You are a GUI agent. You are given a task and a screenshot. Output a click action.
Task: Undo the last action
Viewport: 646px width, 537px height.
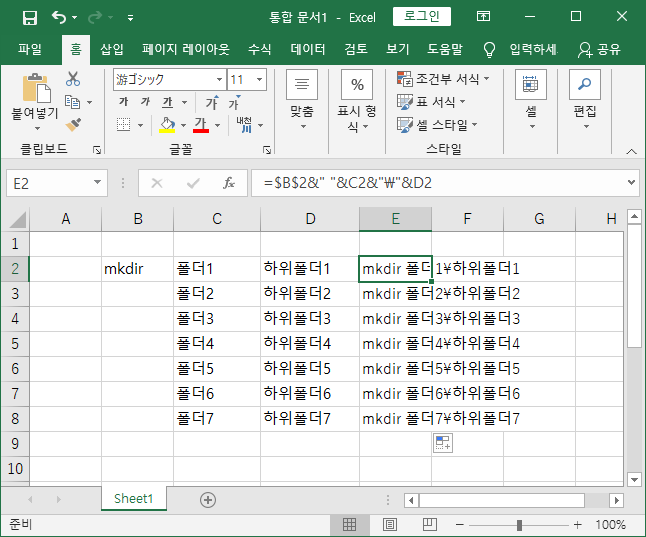[59, 17]
